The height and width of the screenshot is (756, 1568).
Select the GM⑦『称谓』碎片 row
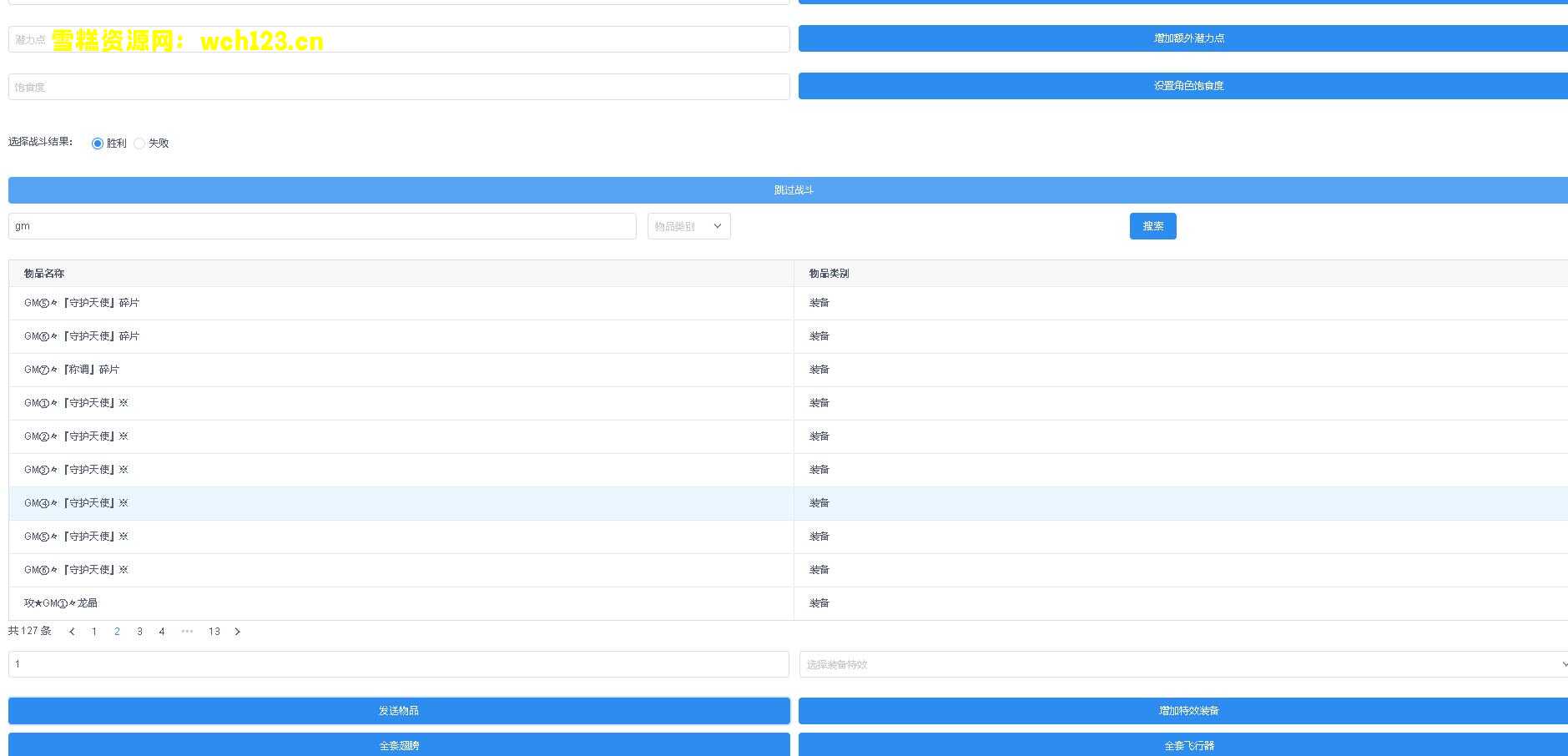tap(401, 370)
